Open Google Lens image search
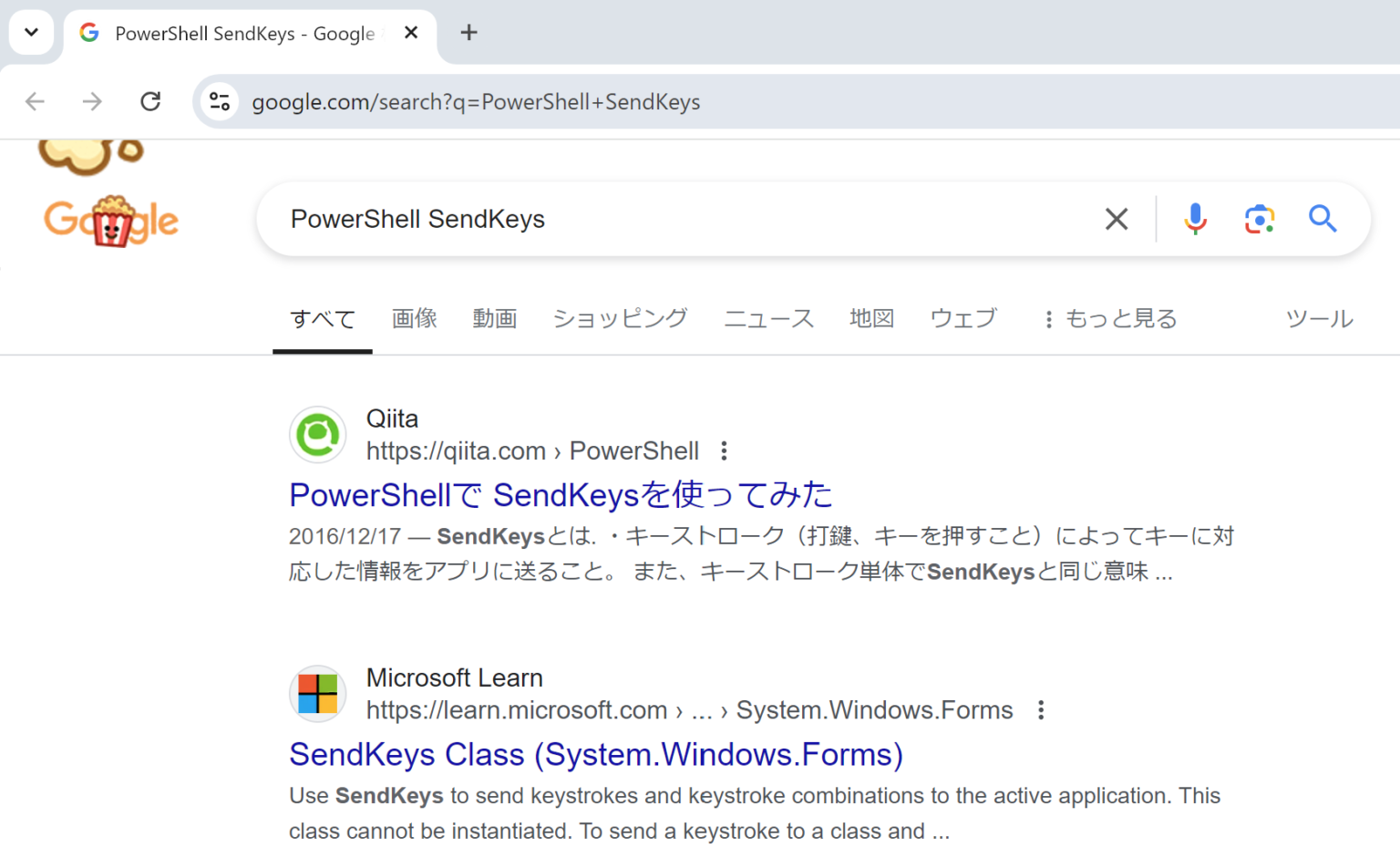1400x858 pixels. pos(1259,219)
